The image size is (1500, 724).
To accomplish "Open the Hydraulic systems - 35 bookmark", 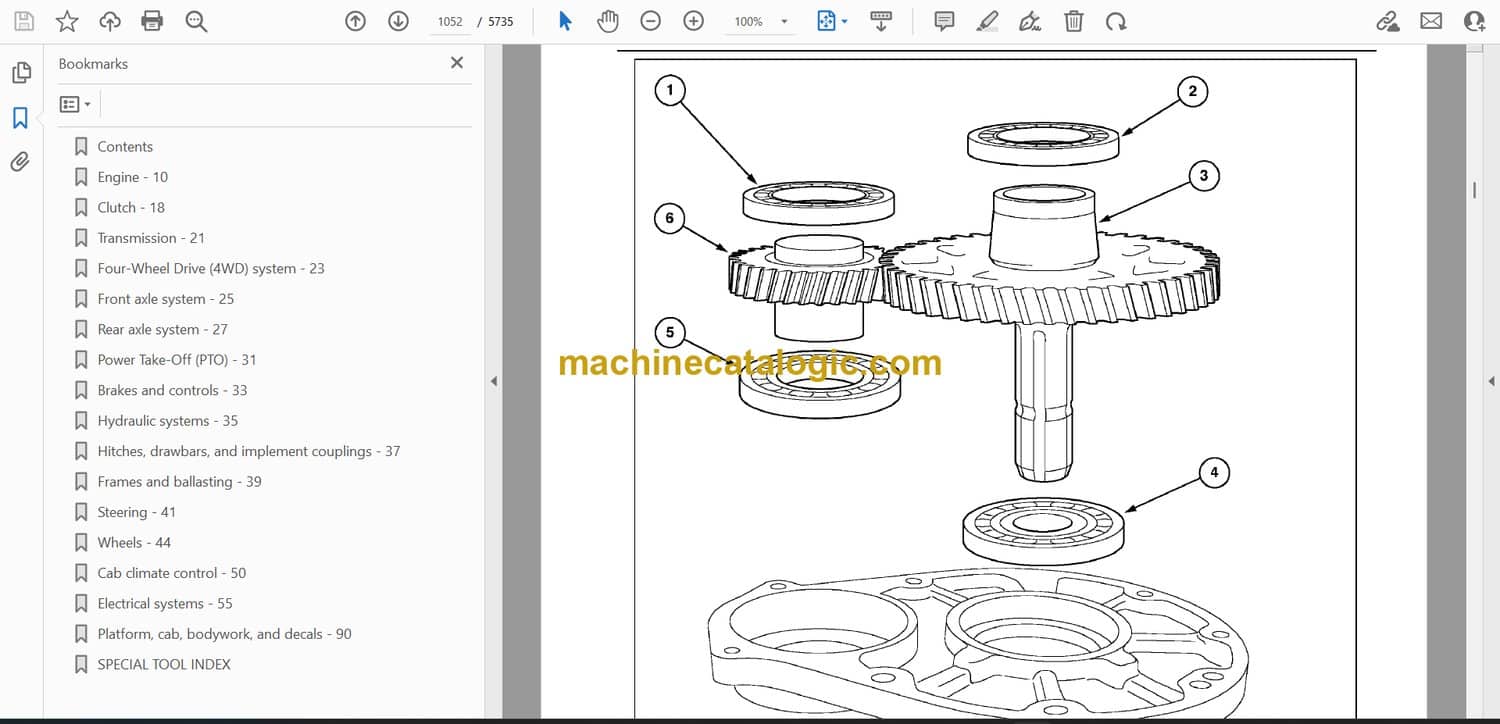I will click(x=167, y=421).
